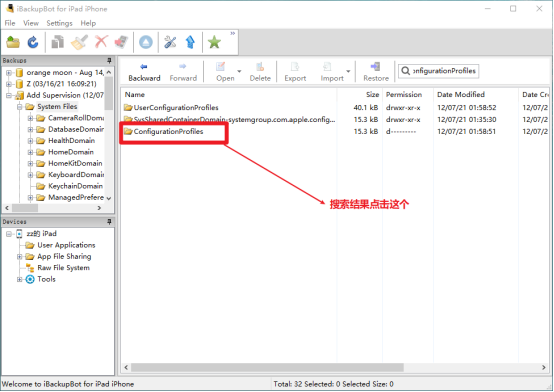
Task: Expand the main toolbar overflow chevron
Action: click(x=232, y=33)
